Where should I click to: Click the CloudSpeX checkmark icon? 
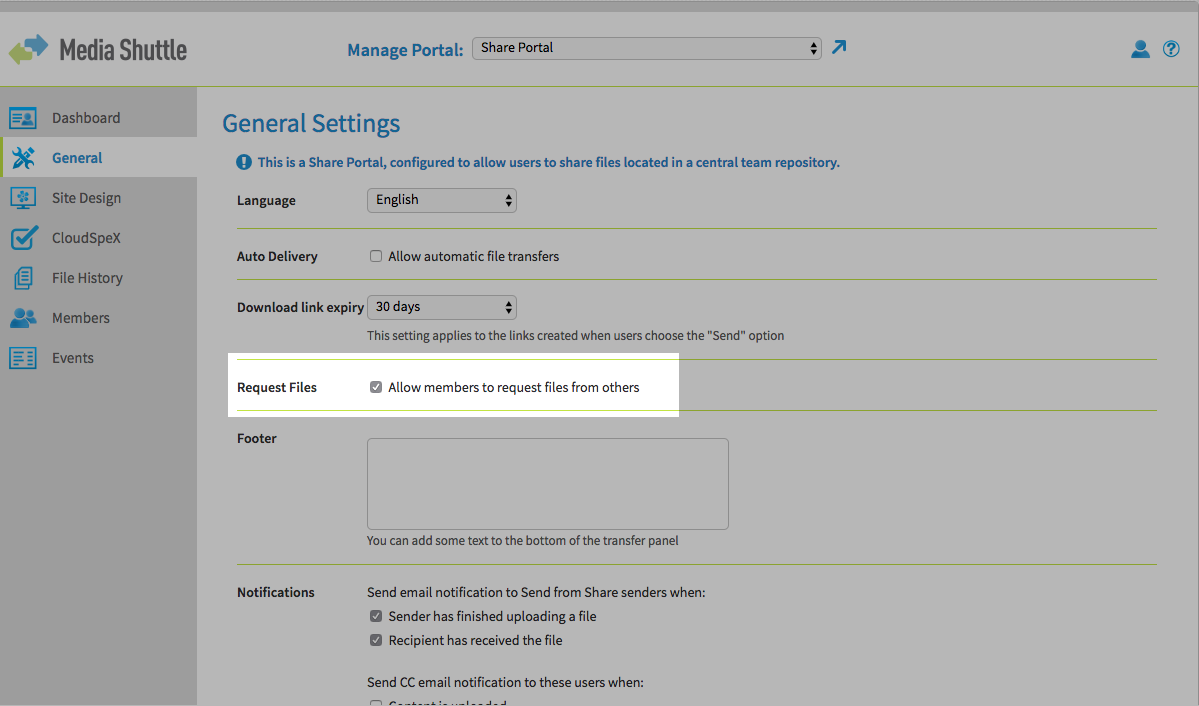[24, 237]
